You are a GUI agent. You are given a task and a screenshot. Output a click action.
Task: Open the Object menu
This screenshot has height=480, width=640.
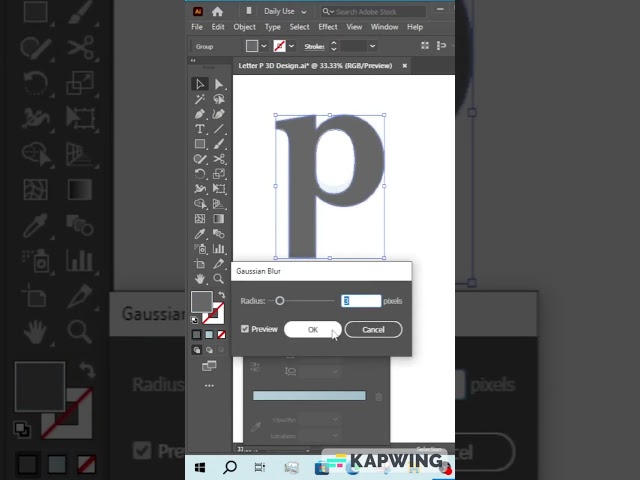244,27
